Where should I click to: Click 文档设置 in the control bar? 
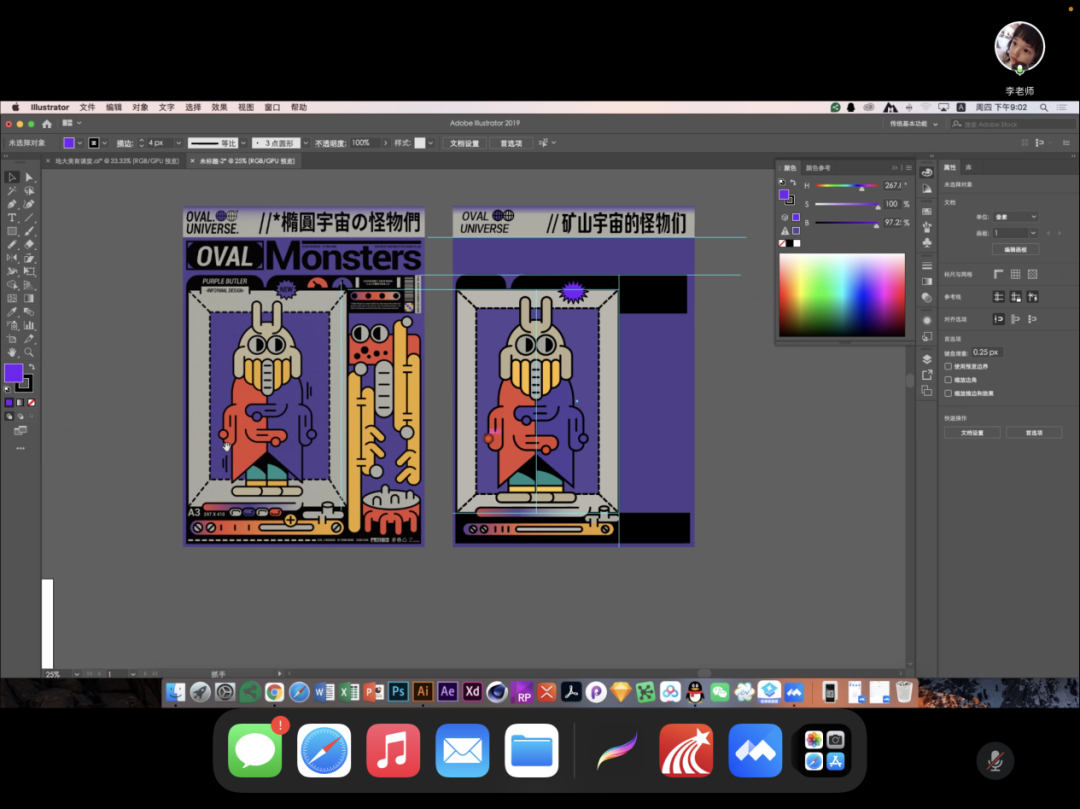(x=464, y=143)
